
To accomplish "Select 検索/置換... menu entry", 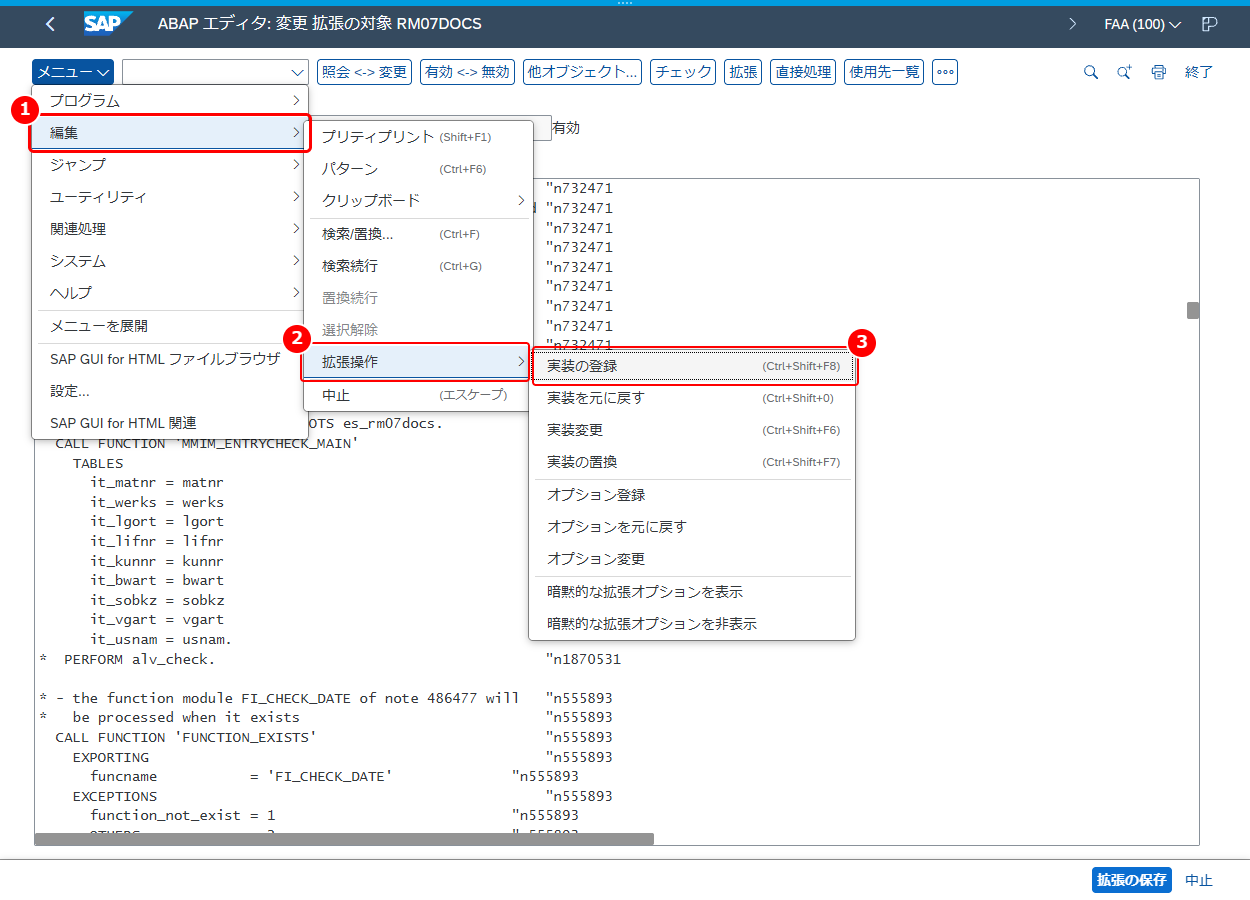I will tap(418, 234).
